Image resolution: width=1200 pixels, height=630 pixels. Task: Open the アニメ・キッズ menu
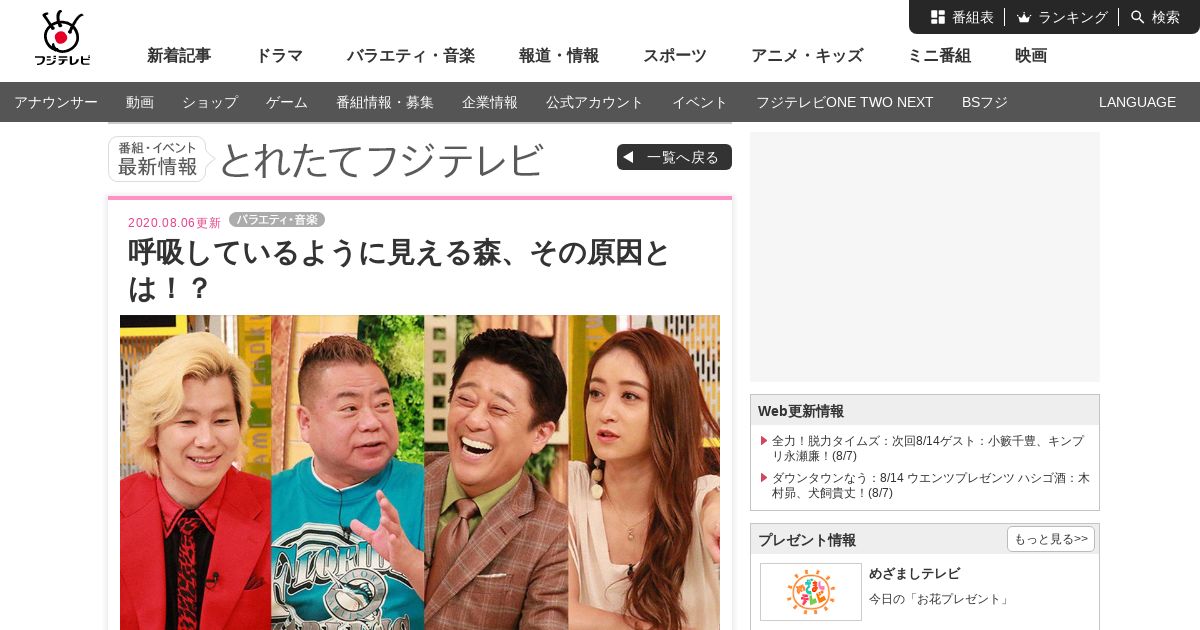tap(807, 56)
